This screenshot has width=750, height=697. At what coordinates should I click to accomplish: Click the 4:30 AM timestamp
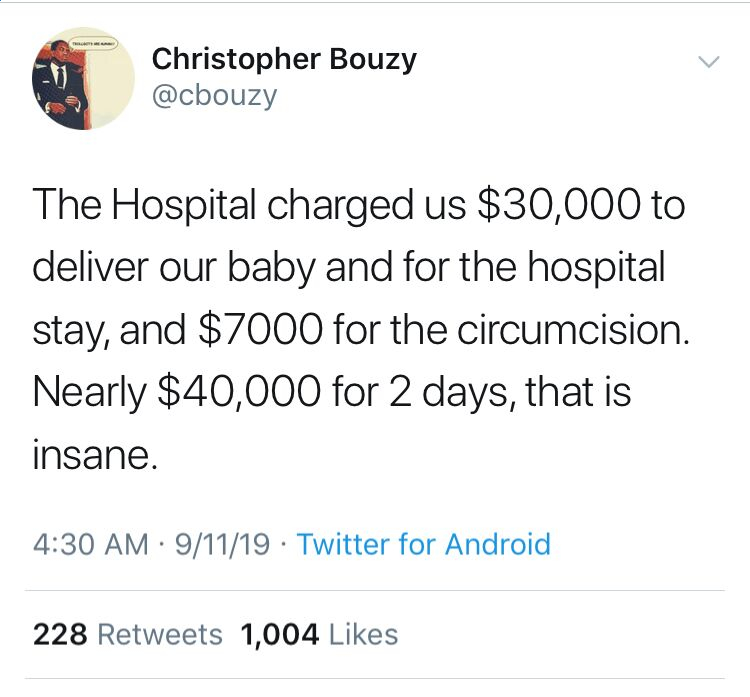[90, 544]
